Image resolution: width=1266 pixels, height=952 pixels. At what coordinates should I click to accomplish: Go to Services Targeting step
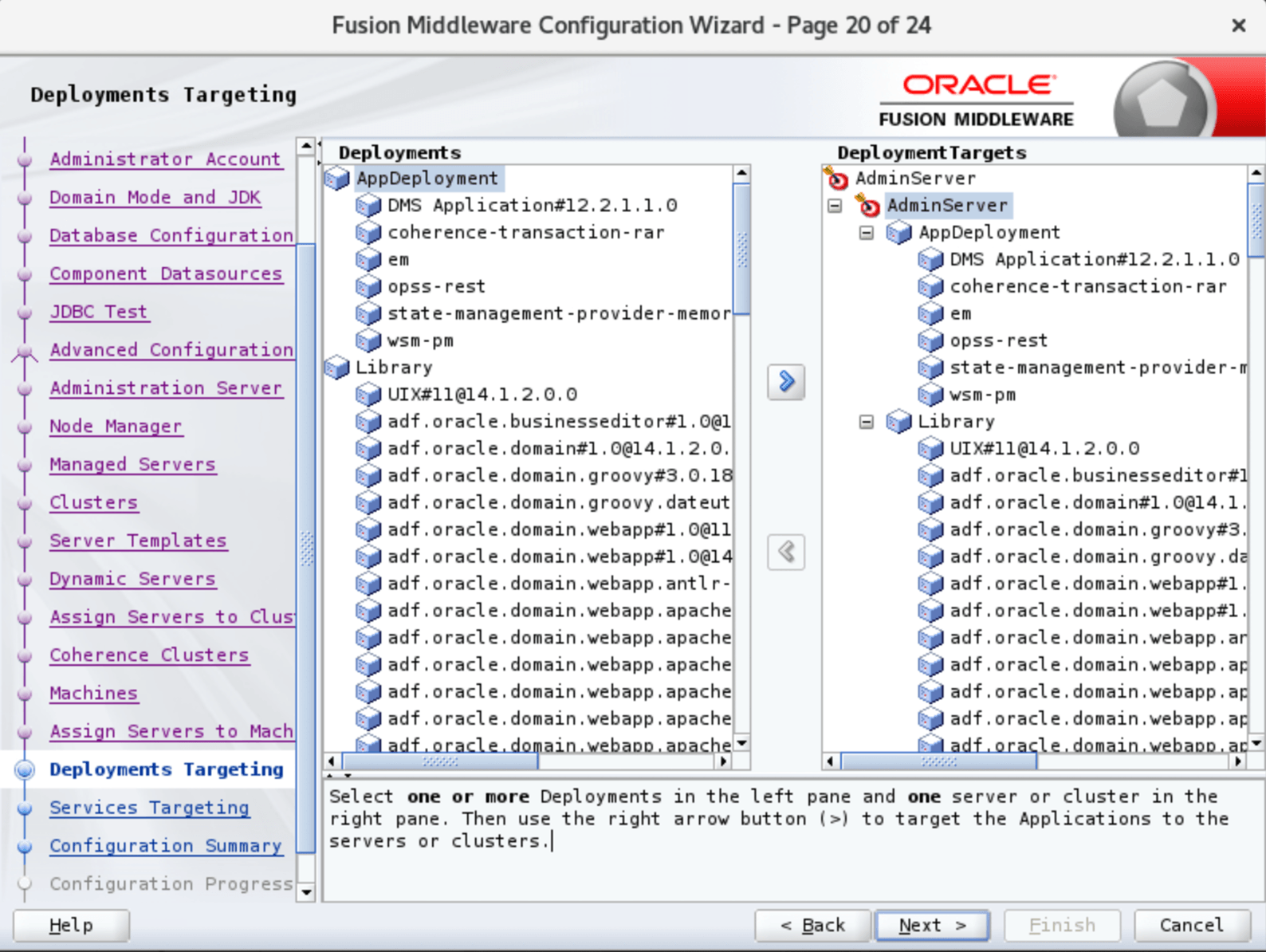tap(149, 808)
